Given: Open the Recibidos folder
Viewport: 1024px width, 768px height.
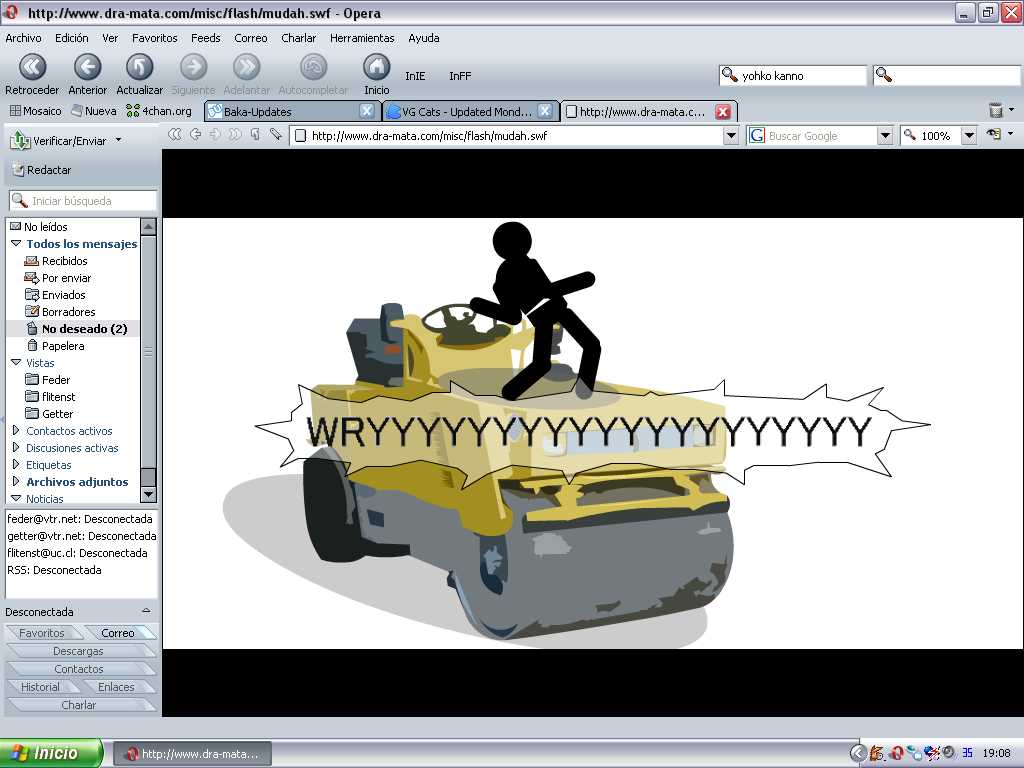Looking at the screenshot, I should tap(56, 261).
